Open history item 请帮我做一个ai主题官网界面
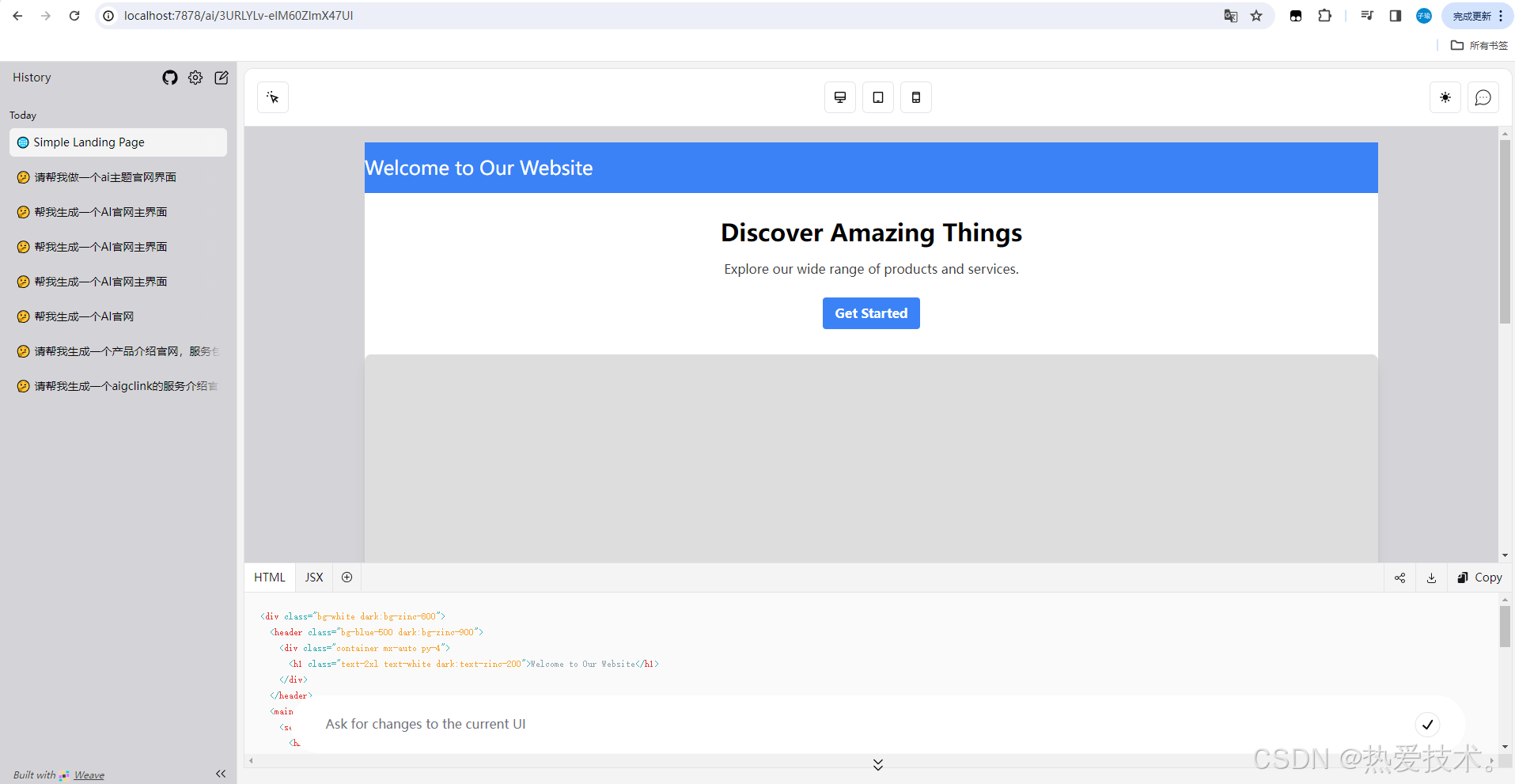This screenshot has width=1515, height=784. [119, 177]
